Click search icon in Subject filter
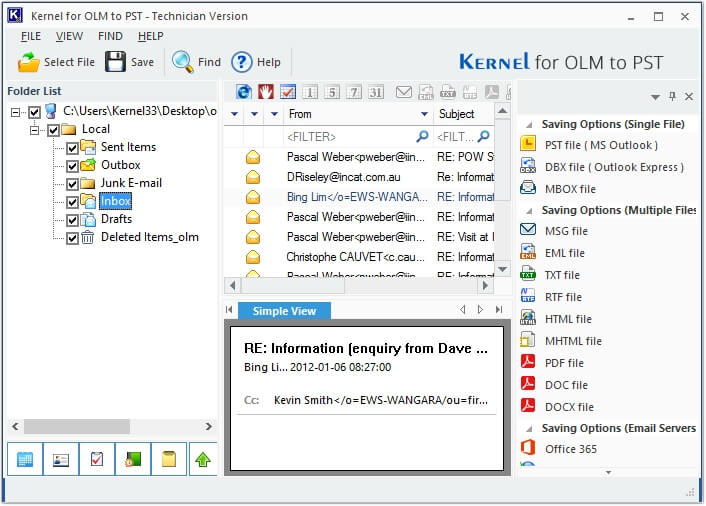The width and height of the screenshot is (706, 506). 484,136
